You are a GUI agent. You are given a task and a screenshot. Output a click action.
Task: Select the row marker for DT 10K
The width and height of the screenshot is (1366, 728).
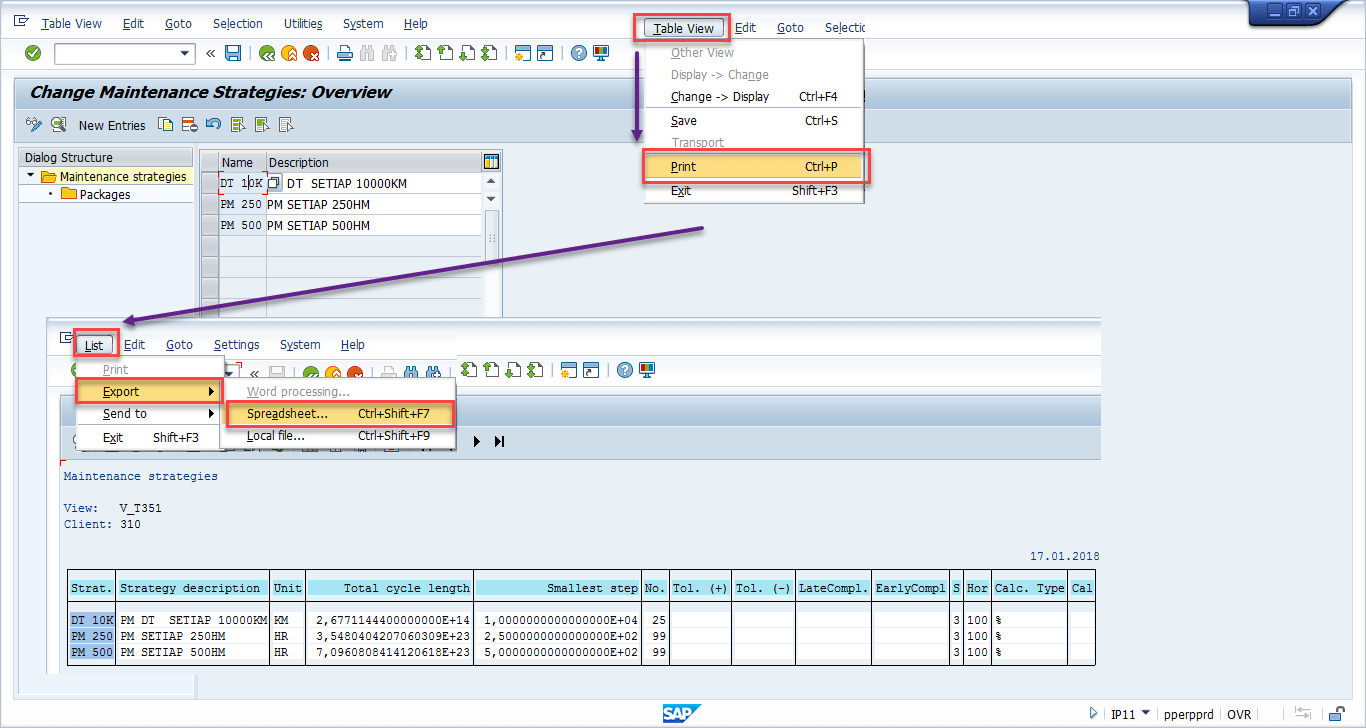click(209, 184)
